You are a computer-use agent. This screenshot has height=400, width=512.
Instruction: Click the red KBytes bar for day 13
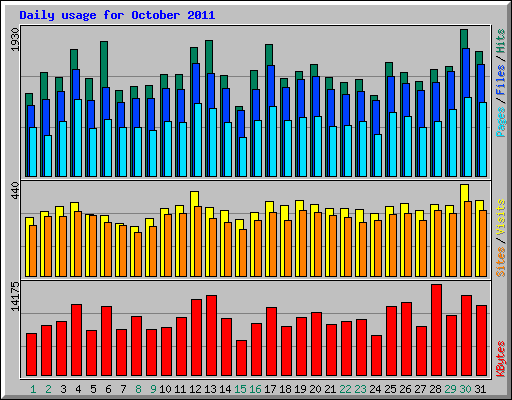pos(211,336)
